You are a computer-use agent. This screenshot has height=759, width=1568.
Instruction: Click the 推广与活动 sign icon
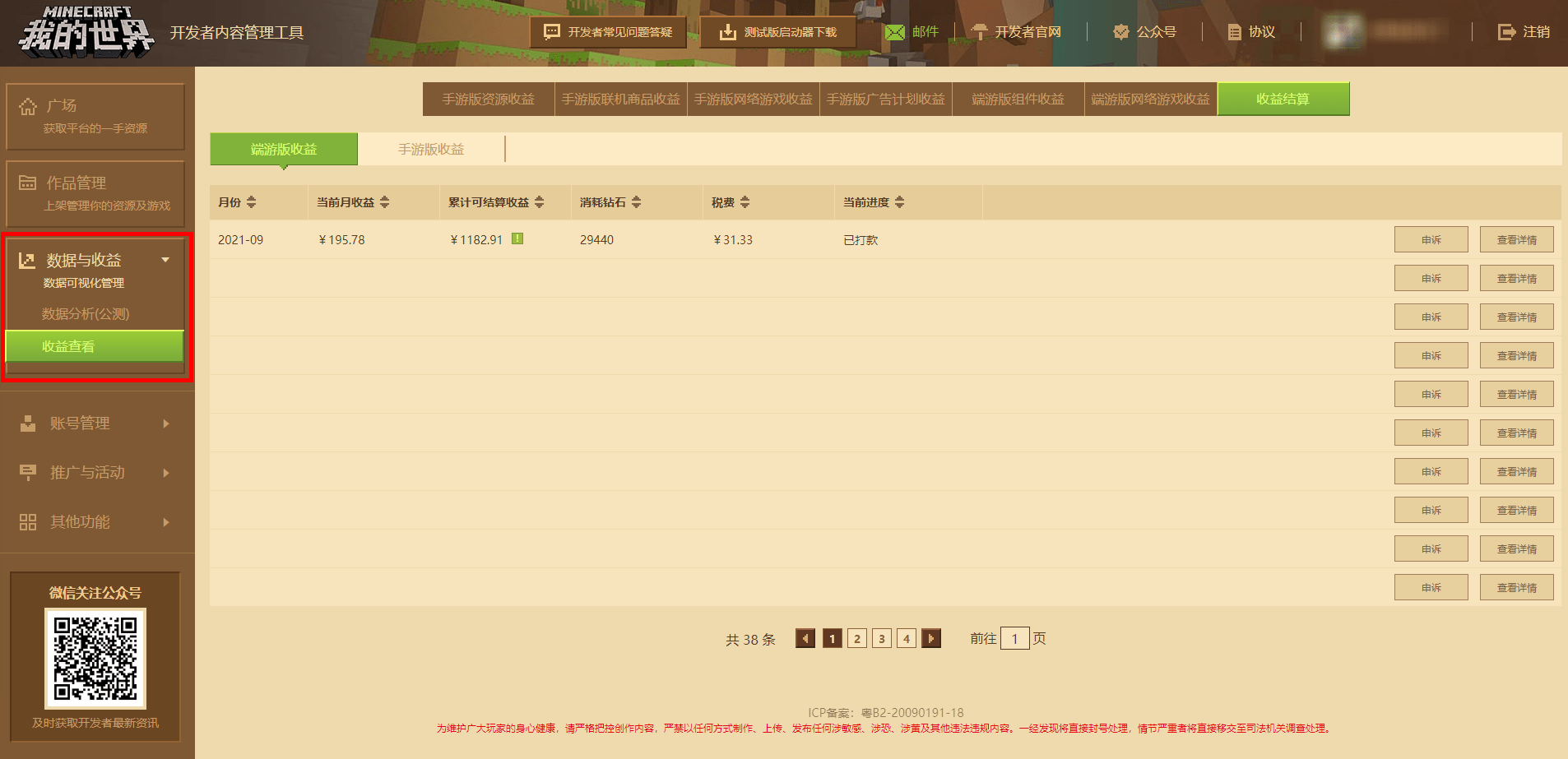tap(28, 473)
